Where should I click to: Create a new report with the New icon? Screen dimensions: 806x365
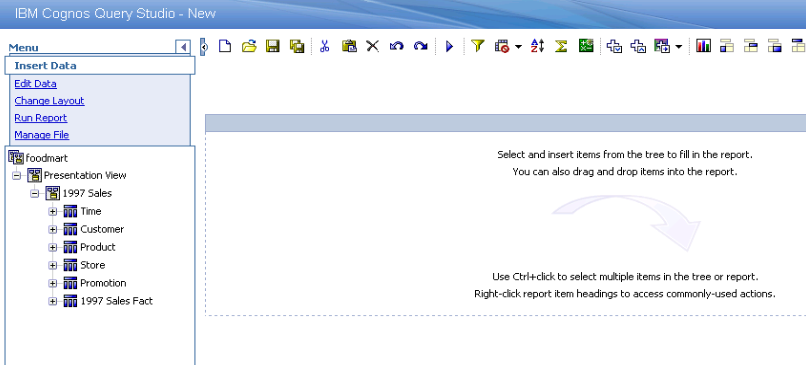click(x=225, y=46)
